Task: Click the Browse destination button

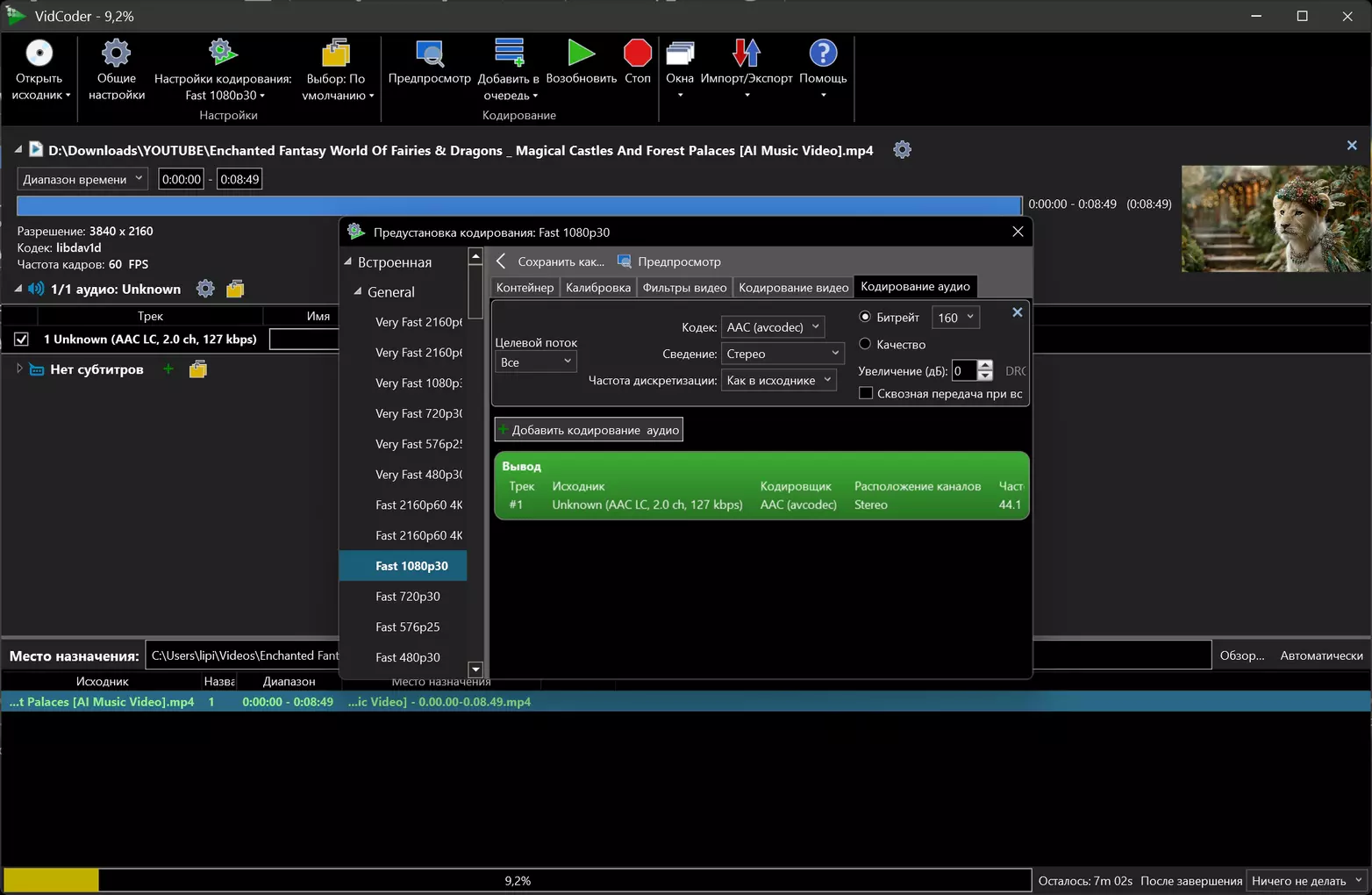Action: coord(1241,655)
